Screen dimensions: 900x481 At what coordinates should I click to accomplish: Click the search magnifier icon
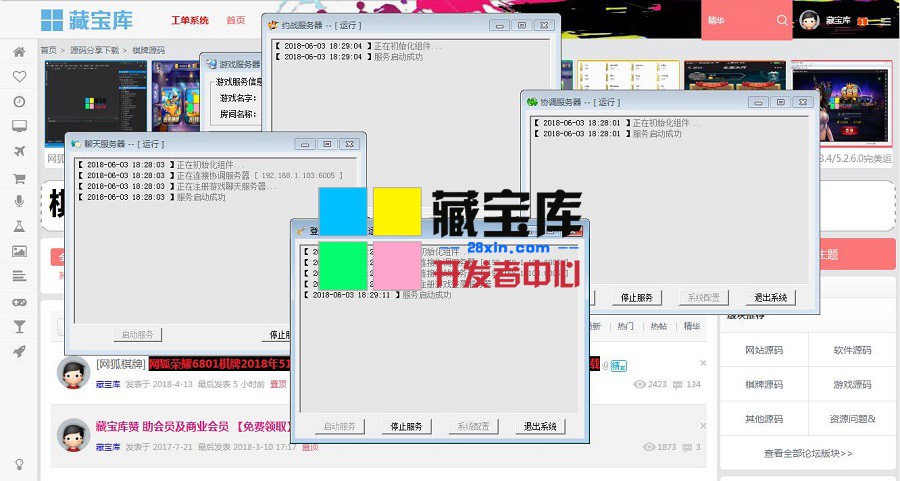point(782,20)
